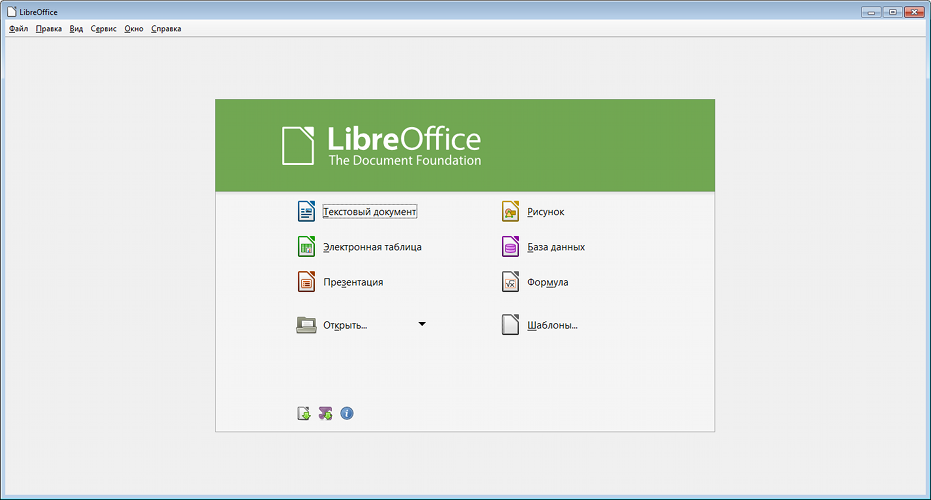This screenshot has width=931, height=500.
Task: Click the Шаблоны... button
Action: [539, 325]
